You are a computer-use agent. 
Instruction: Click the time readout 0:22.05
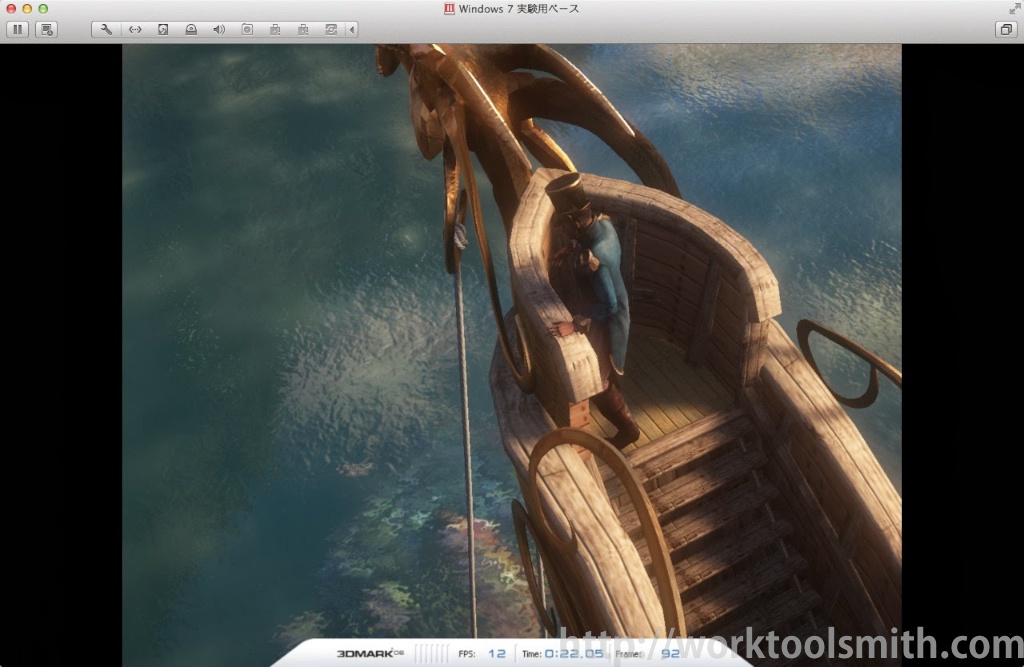574,653
